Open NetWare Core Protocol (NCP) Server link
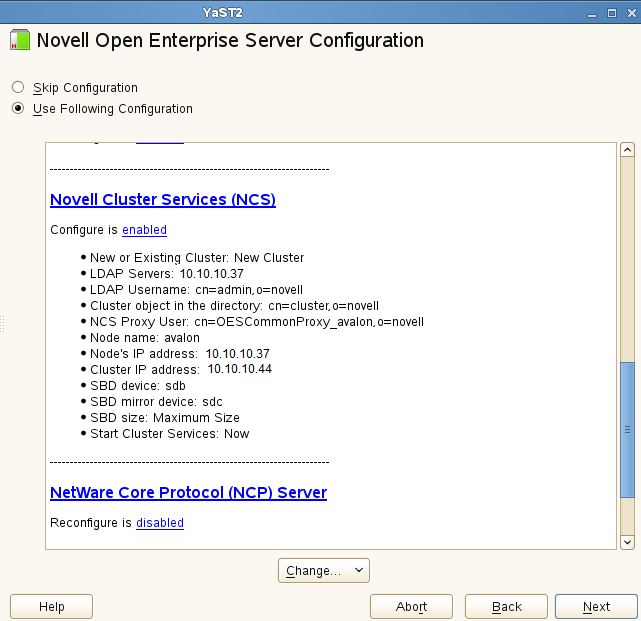 (188, 493)
